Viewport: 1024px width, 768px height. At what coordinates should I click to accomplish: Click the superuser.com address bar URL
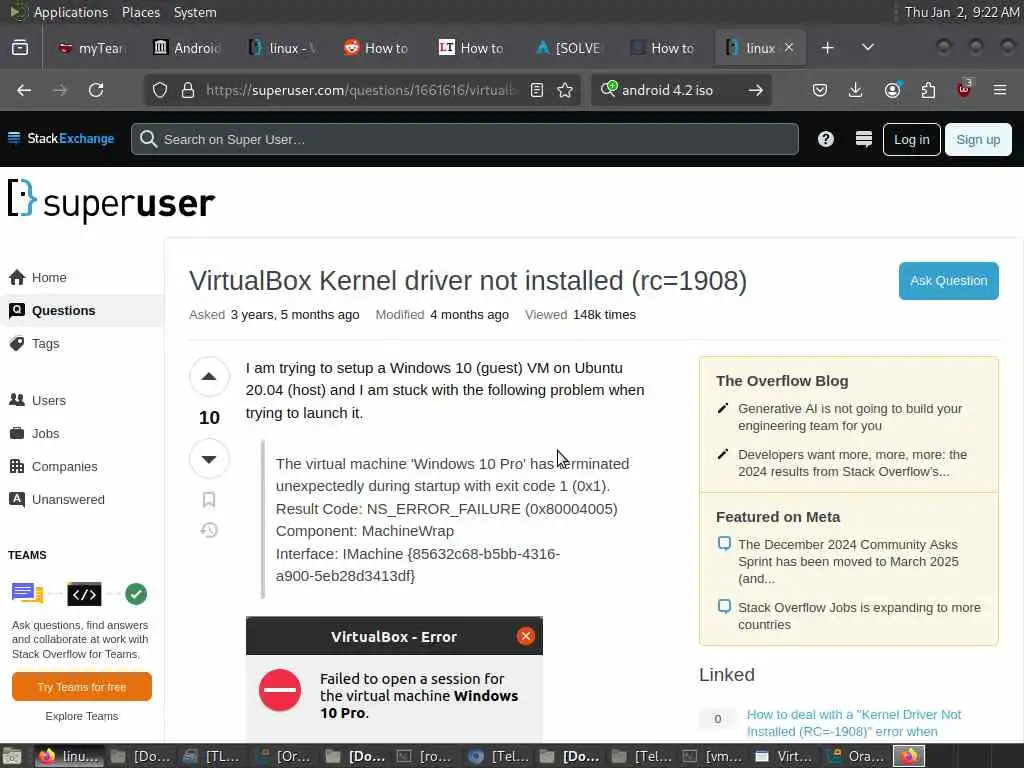click(x=361, y=90)
